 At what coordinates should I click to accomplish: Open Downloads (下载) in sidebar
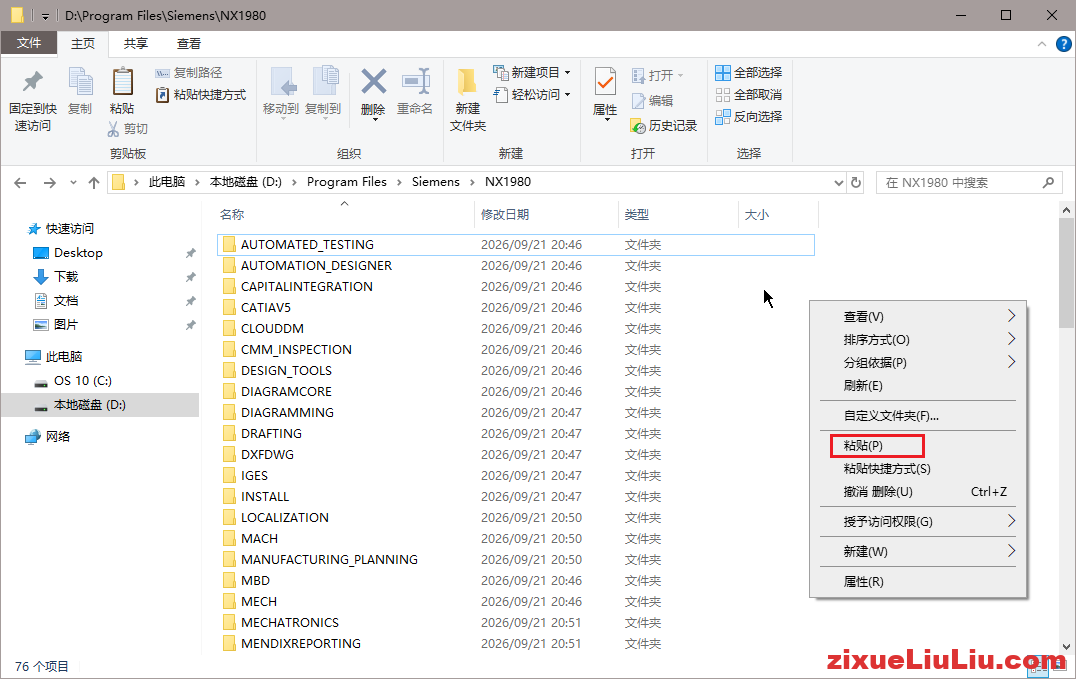pos(66,277)
